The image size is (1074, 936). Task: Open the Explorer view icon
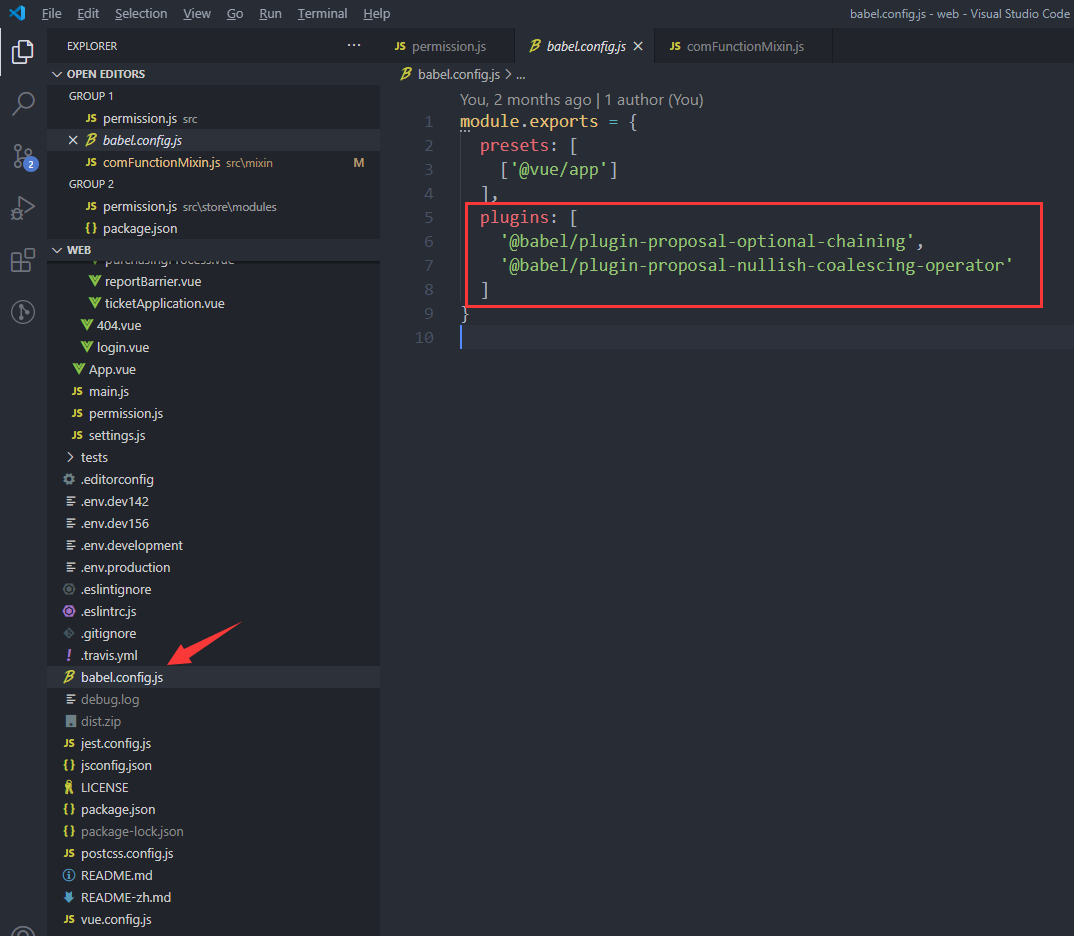[x=23, y=52]
